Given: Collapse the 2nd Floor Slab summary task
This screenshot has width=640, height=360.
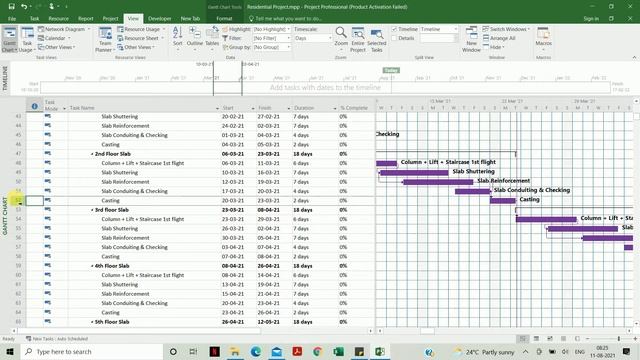Looking at the screenshot, I should click(92, 154).
